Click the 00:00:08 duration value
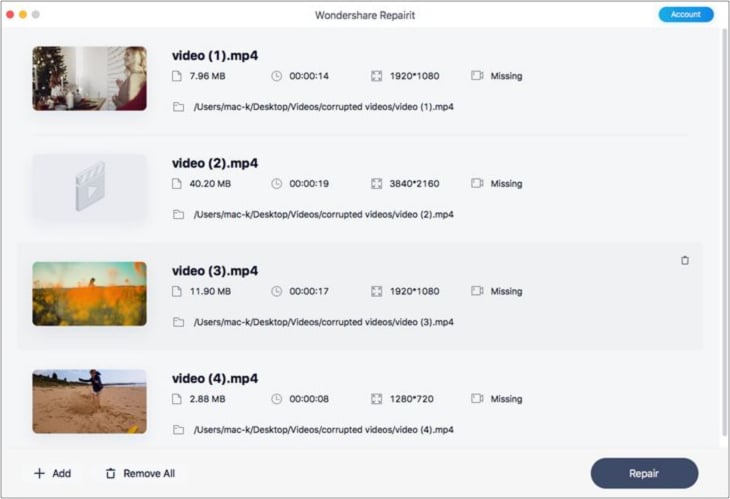The width and height of the screenshot is (730, 499). tap(309, 399)
